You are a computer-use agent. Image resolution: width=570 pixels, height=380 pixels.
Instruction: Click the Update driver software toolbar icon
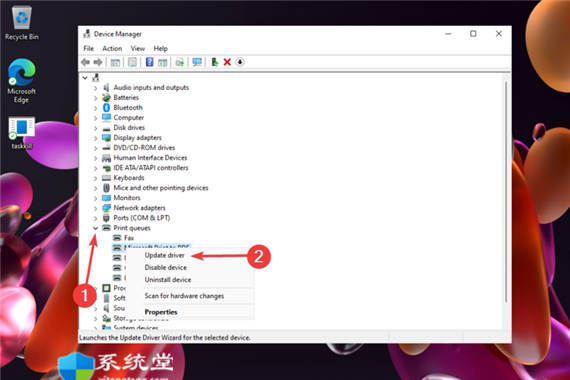(180, 63)
